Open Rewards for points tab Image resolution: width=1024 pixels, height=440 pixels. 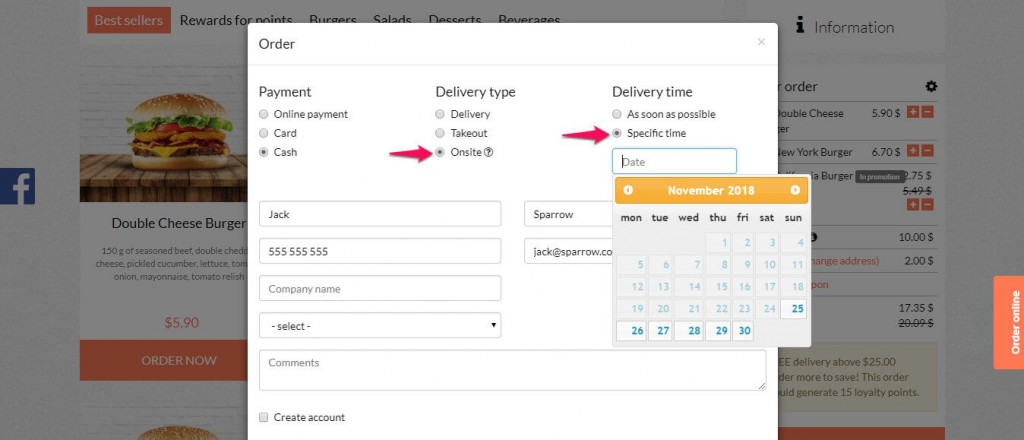[x=236, y=20]
